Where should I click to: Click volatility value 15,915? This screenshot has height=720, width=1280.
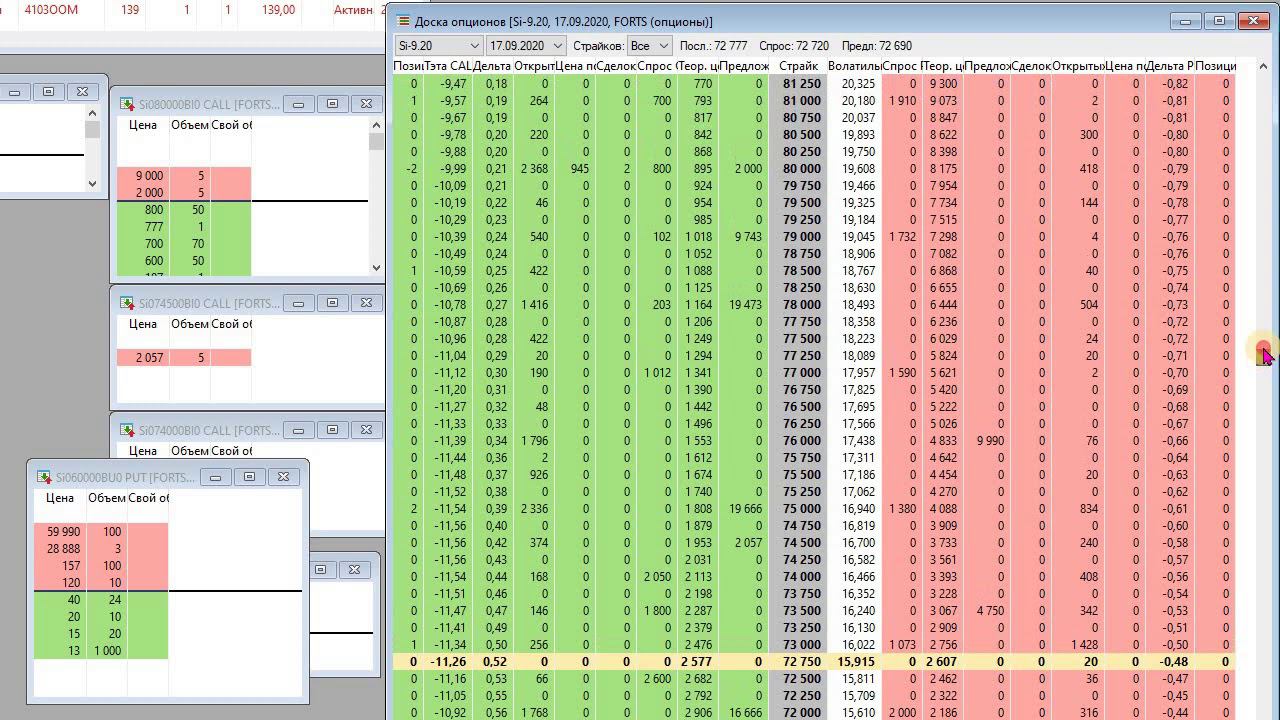click(856, 662)
